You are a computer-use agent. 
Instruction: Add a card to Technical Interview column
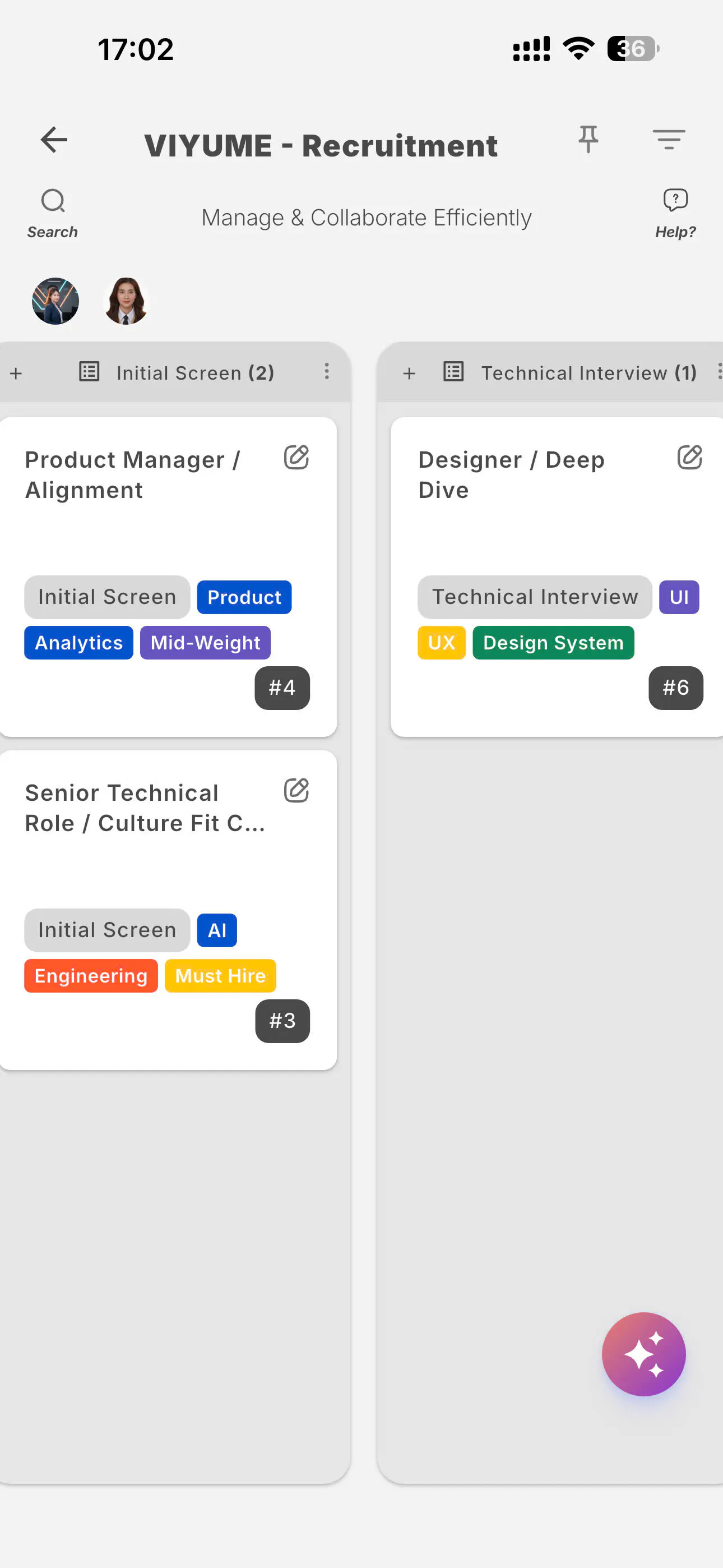coord(410,373)
